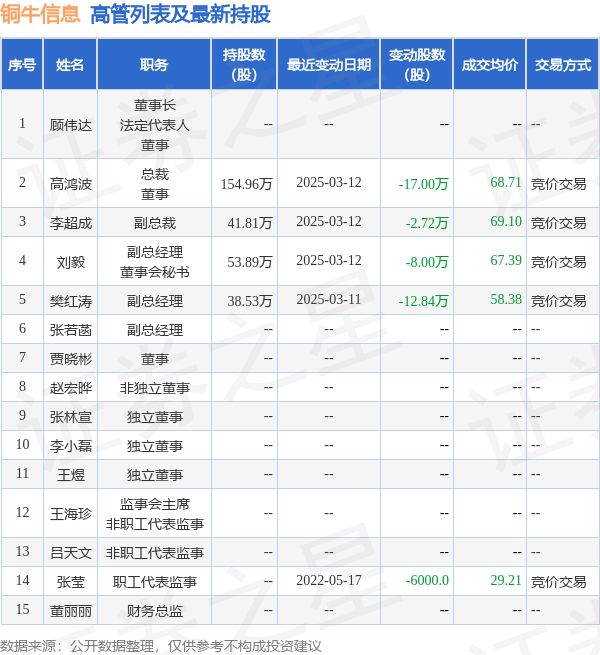
Task: Click 法定代表人 position text
Action: pyautogui.click(x=155, y=125)
